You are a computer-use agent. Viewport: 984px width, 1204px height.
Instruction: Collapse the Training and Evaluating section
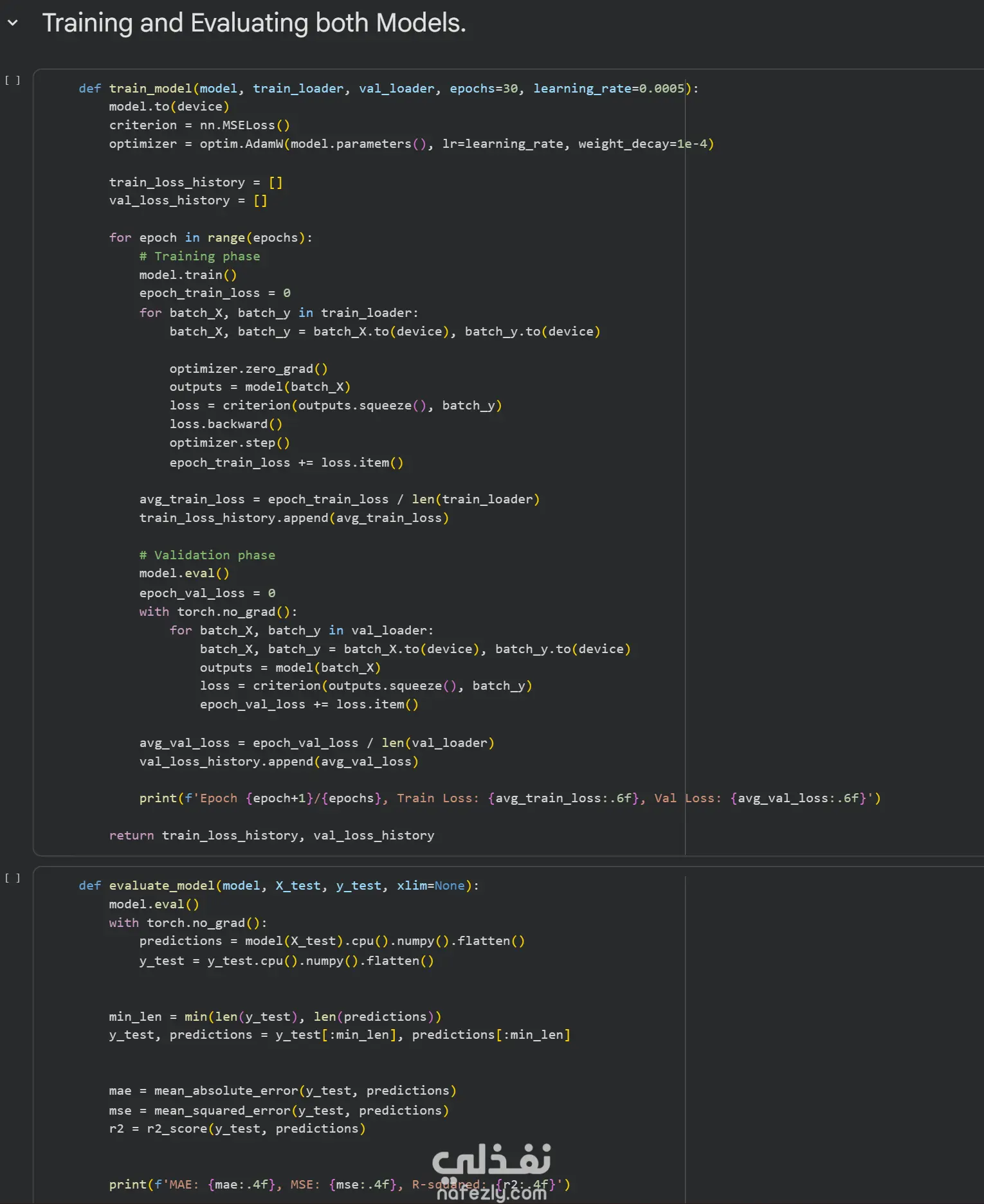[x=12, y=23]
